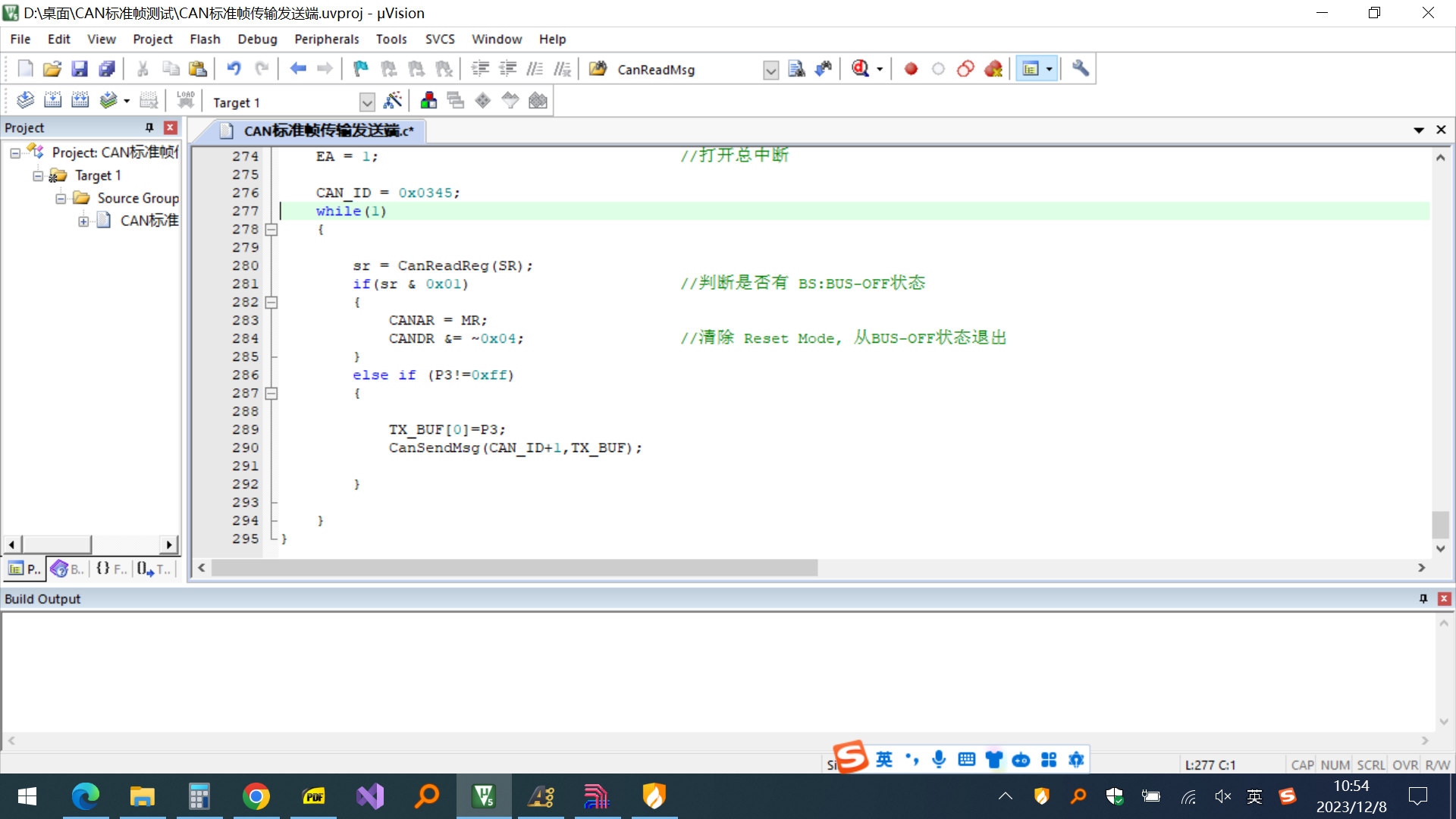Toggle pin on Project panel

[x=149, y=127]
